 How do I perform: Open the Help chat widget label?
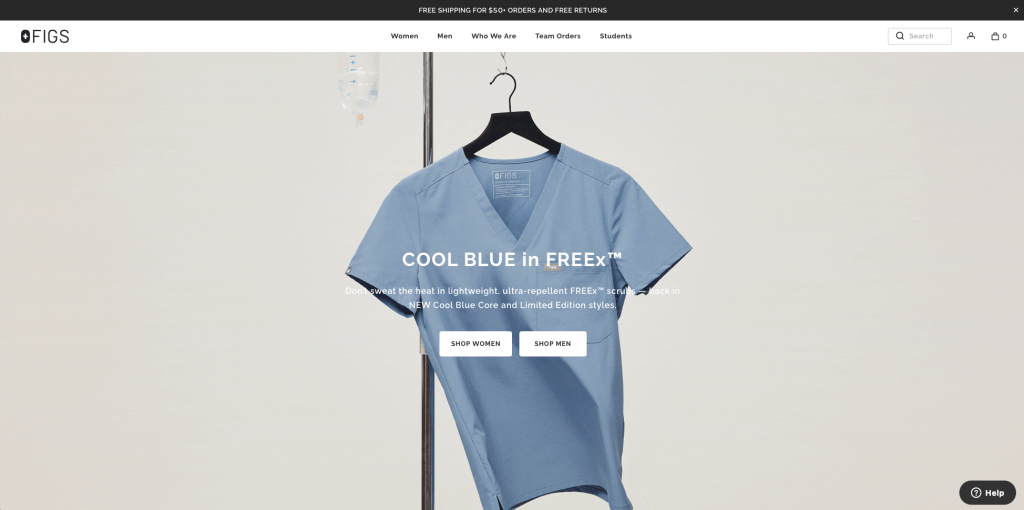[994, 493]
